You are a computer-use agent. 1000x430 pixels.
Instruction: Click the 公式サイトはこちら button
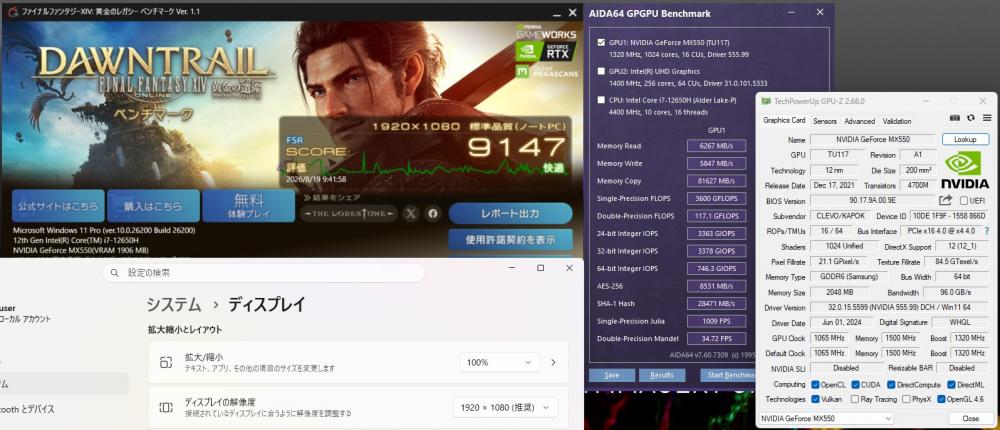[58, 206]
